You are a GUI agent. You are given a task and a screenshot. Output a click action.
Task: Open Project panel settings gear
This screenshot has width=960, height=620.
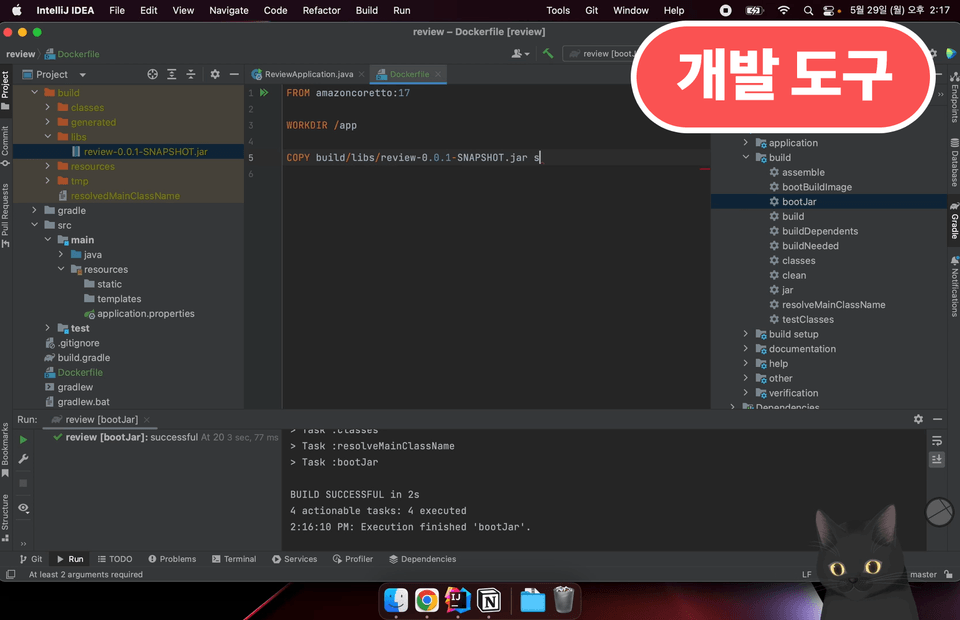pyautogui.click(x=215, y=74)
